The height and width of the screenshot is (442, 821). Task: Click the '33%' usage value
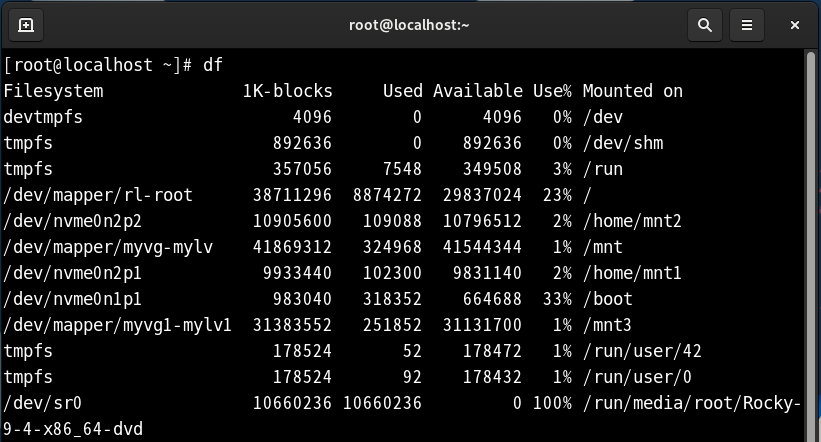[x=558, y=299]
